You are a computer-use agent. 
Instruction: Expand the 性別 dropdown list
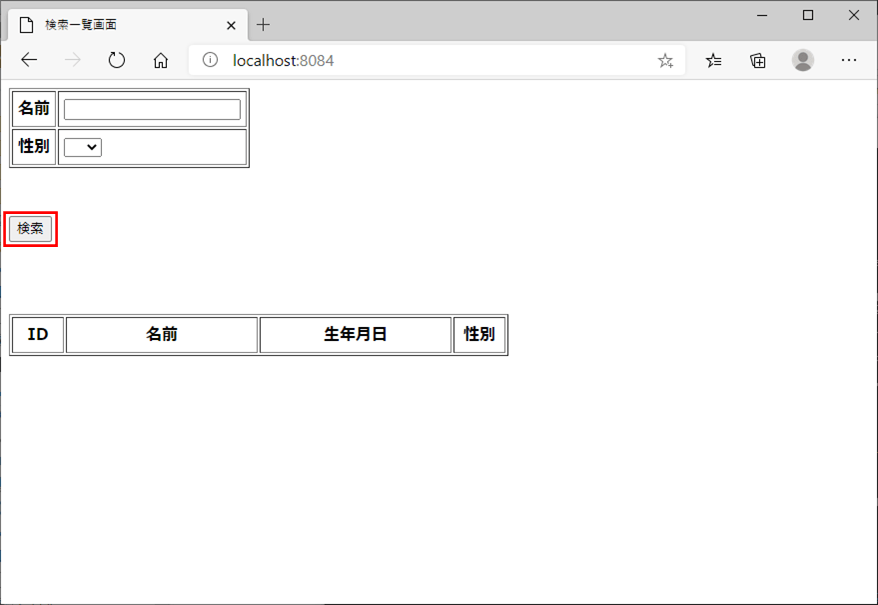pos(83,147)
